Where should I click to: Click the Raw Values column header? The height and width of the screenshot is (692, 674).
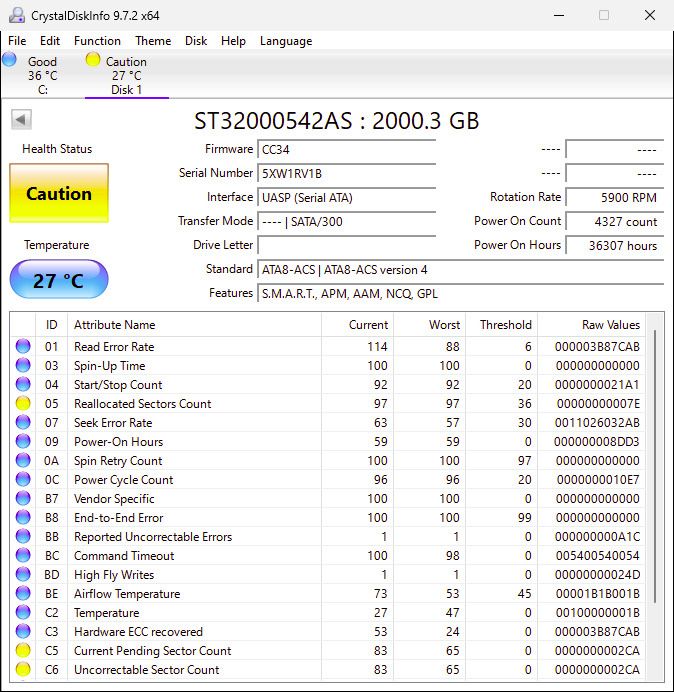(x=591, y=325)
